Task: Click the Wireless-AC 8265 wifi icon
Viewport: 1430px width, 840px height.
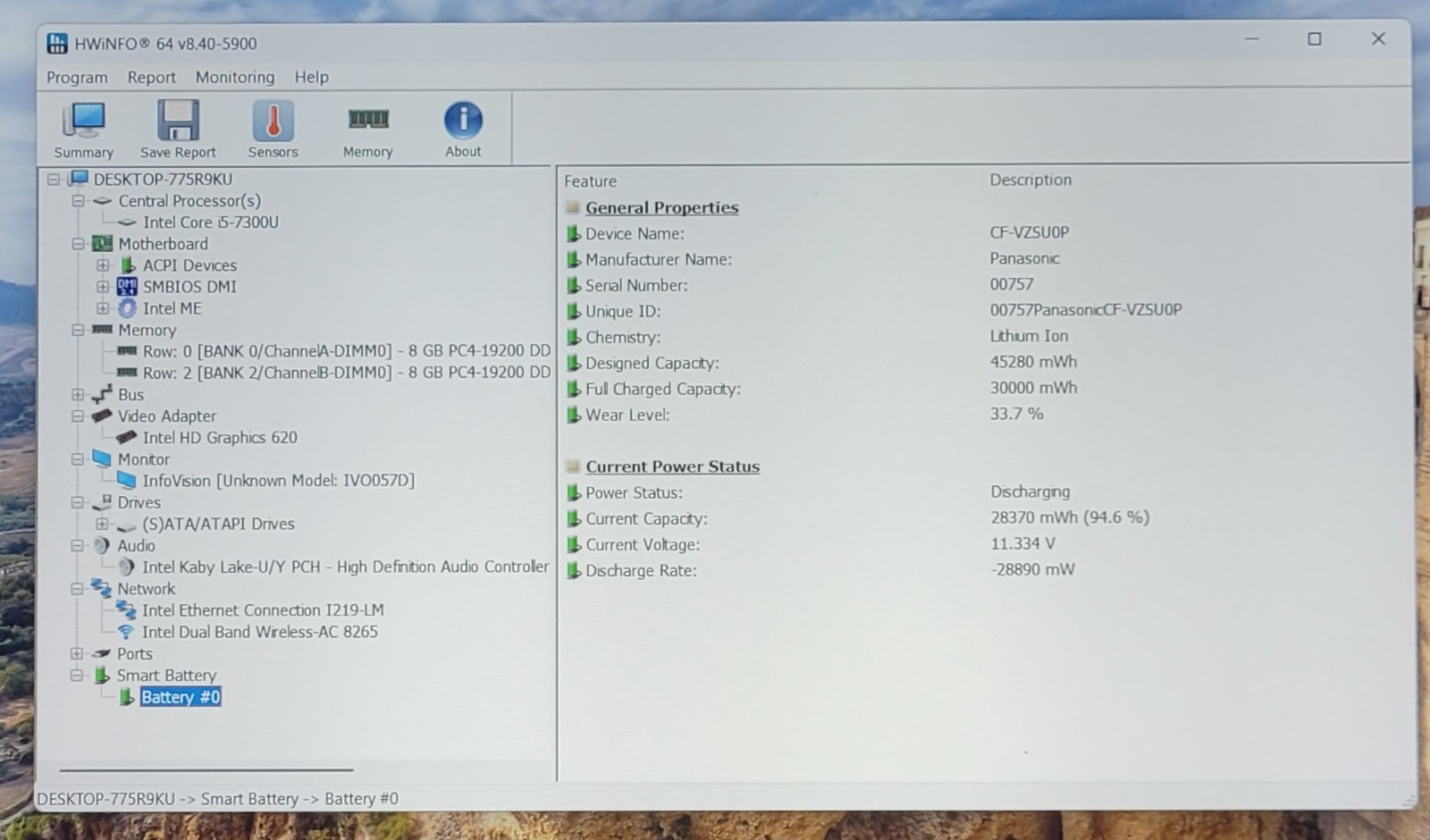Action: point(126,632)
